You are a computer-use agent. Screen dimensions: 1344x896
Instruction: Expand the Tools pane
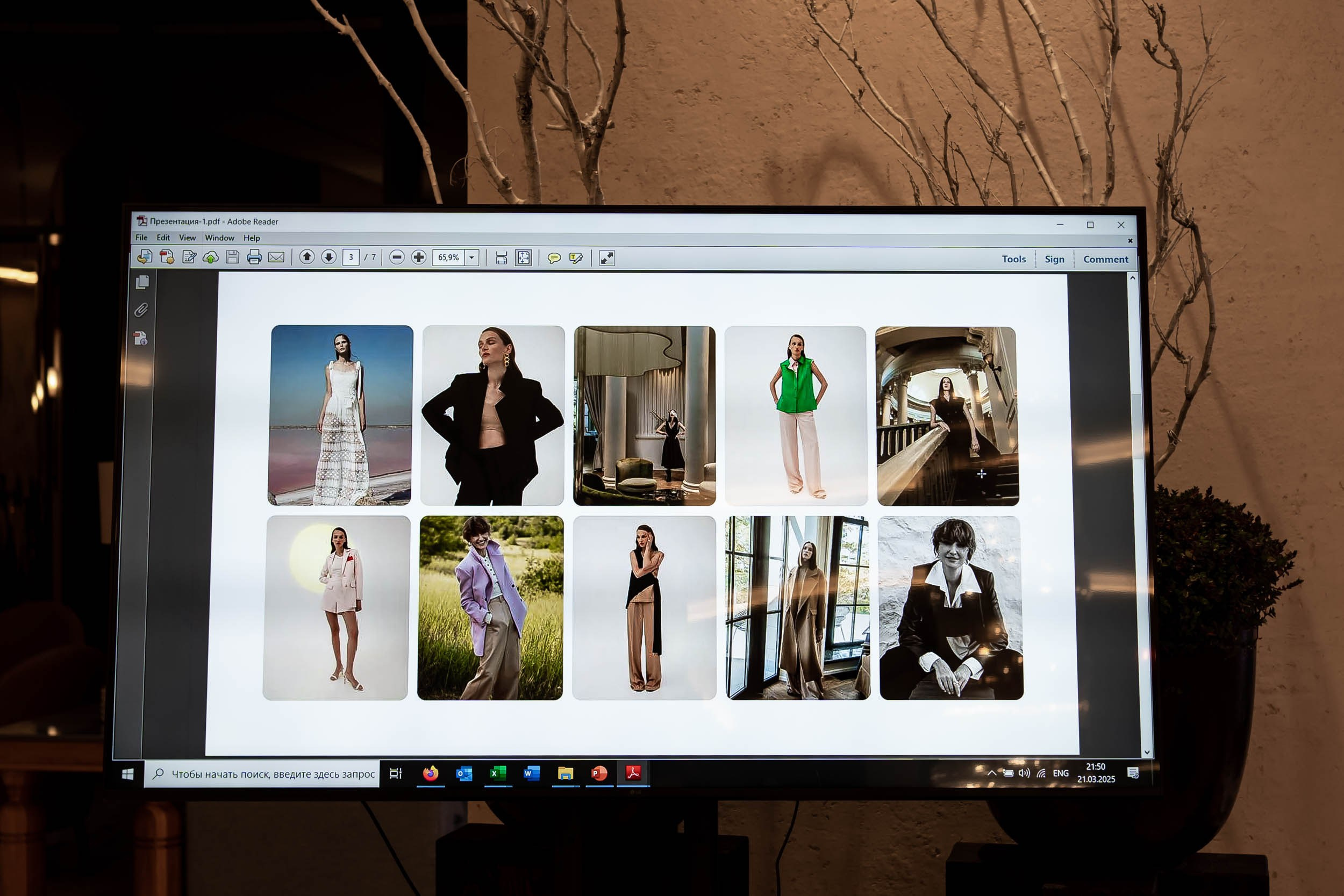1013,260
